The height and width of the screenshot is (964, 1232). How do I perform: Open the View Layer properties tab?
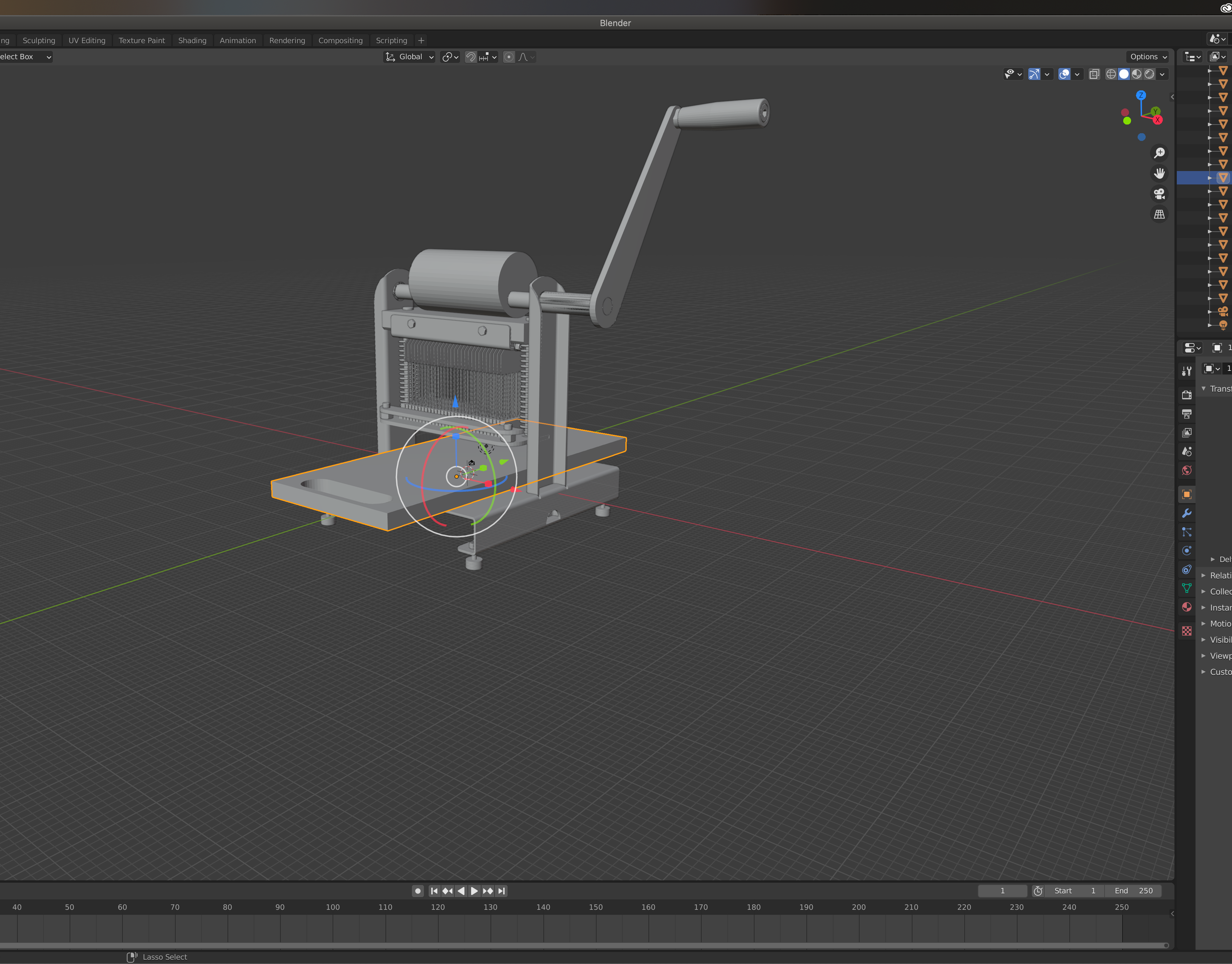coord(1186,432)
